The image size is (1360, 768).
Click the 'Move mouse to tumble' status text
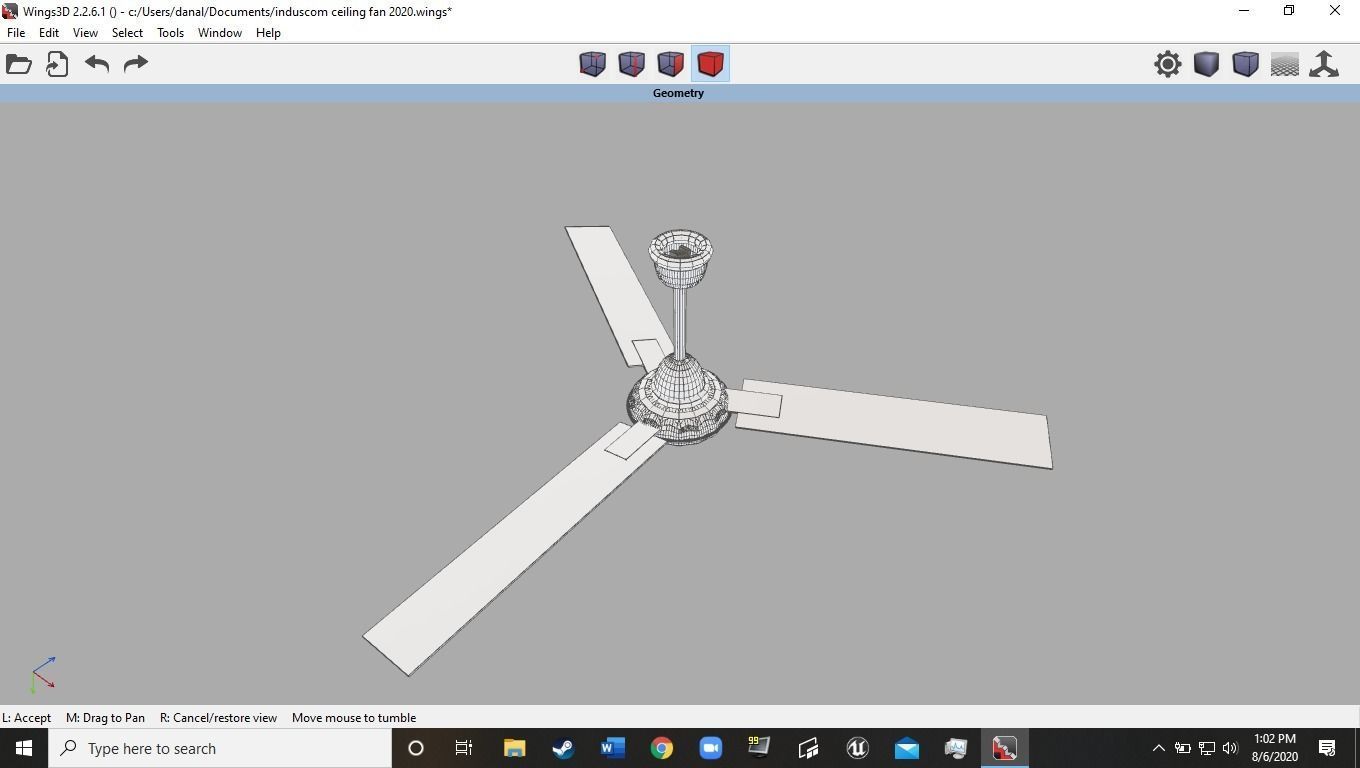[354, 718]
